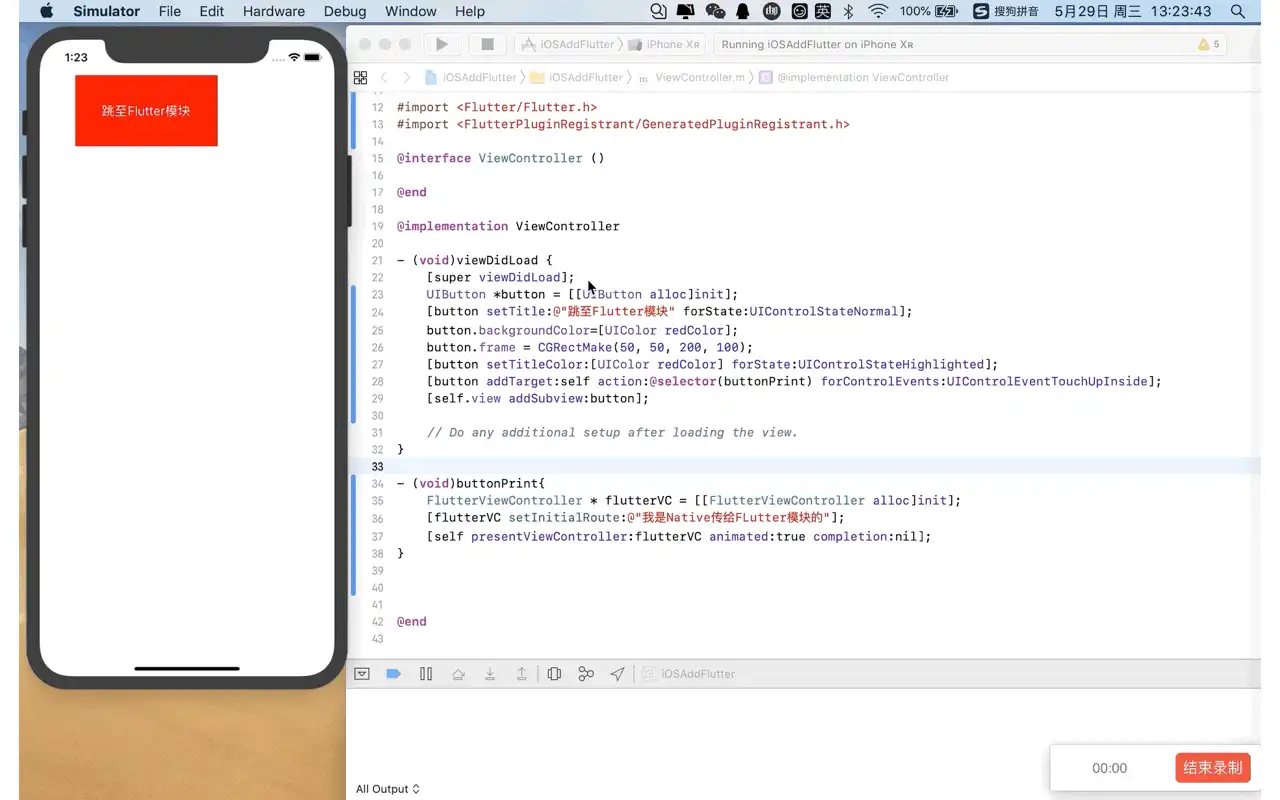Click the Running iOSAddFlutter activity status field

tap(968, 44)
